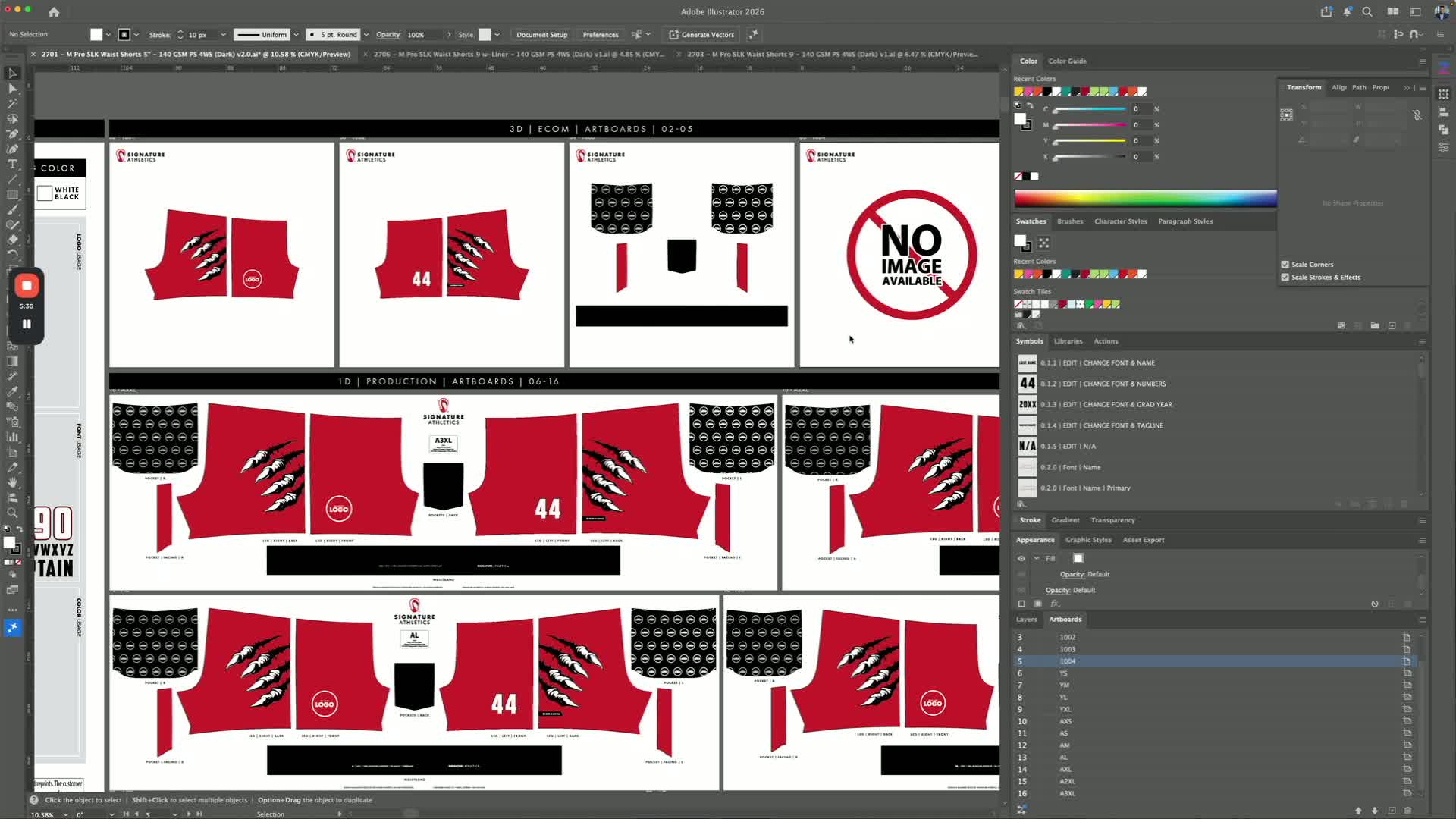Open the Edit Toolbar three-dots button

(x=12, y=609)
